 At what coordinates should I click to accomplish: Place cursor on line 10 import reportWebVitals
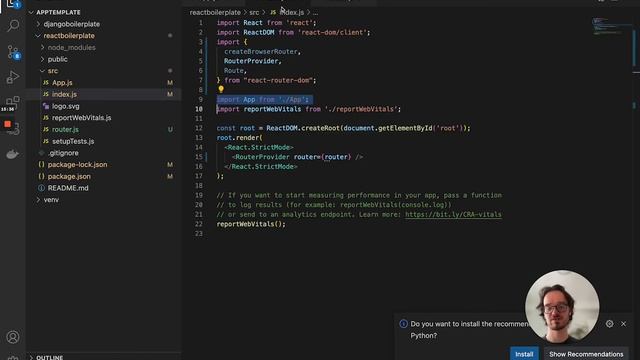click(309, 109)
